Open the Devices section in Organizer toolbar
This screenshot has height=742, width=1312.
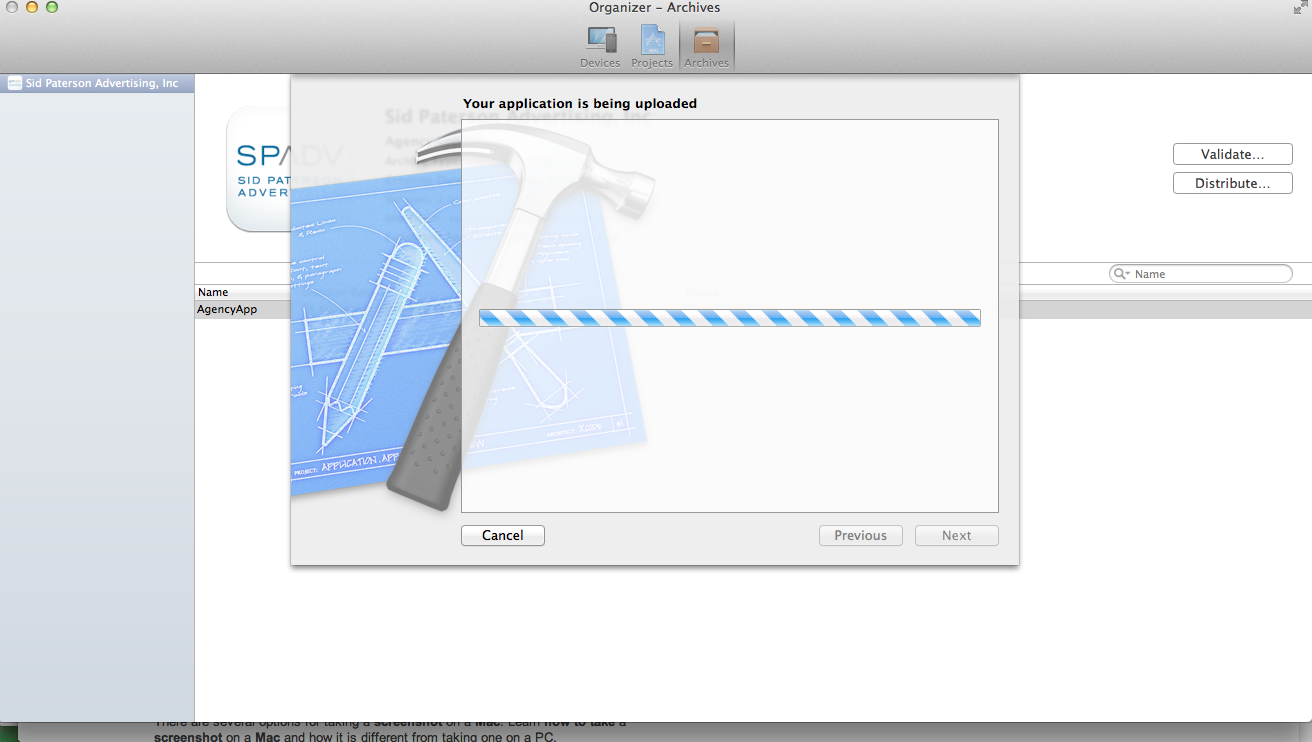click(600, 46)
